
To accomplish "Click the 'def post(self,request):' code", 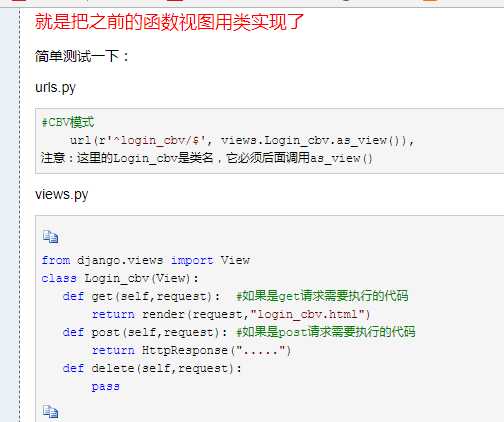I will point(145,332).
